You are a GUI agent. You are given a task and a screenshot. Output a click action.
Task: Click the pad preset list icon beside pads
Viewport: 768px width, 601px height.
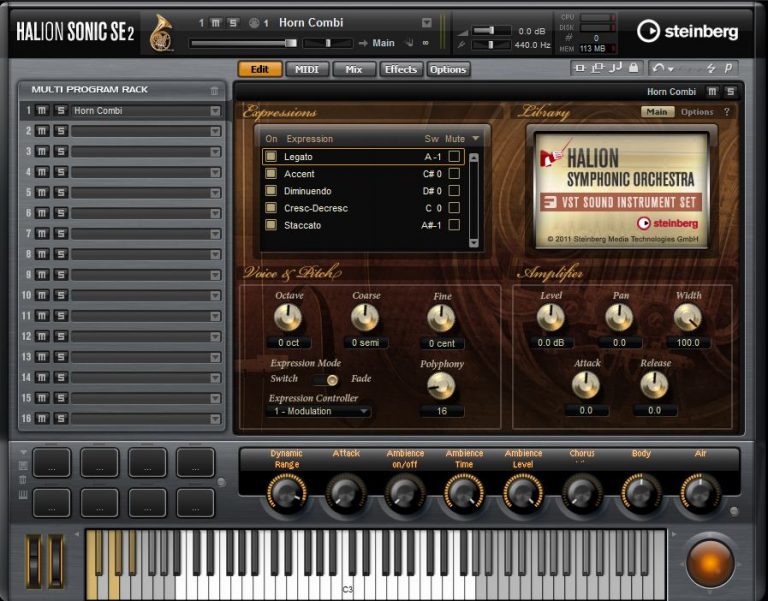23,465
